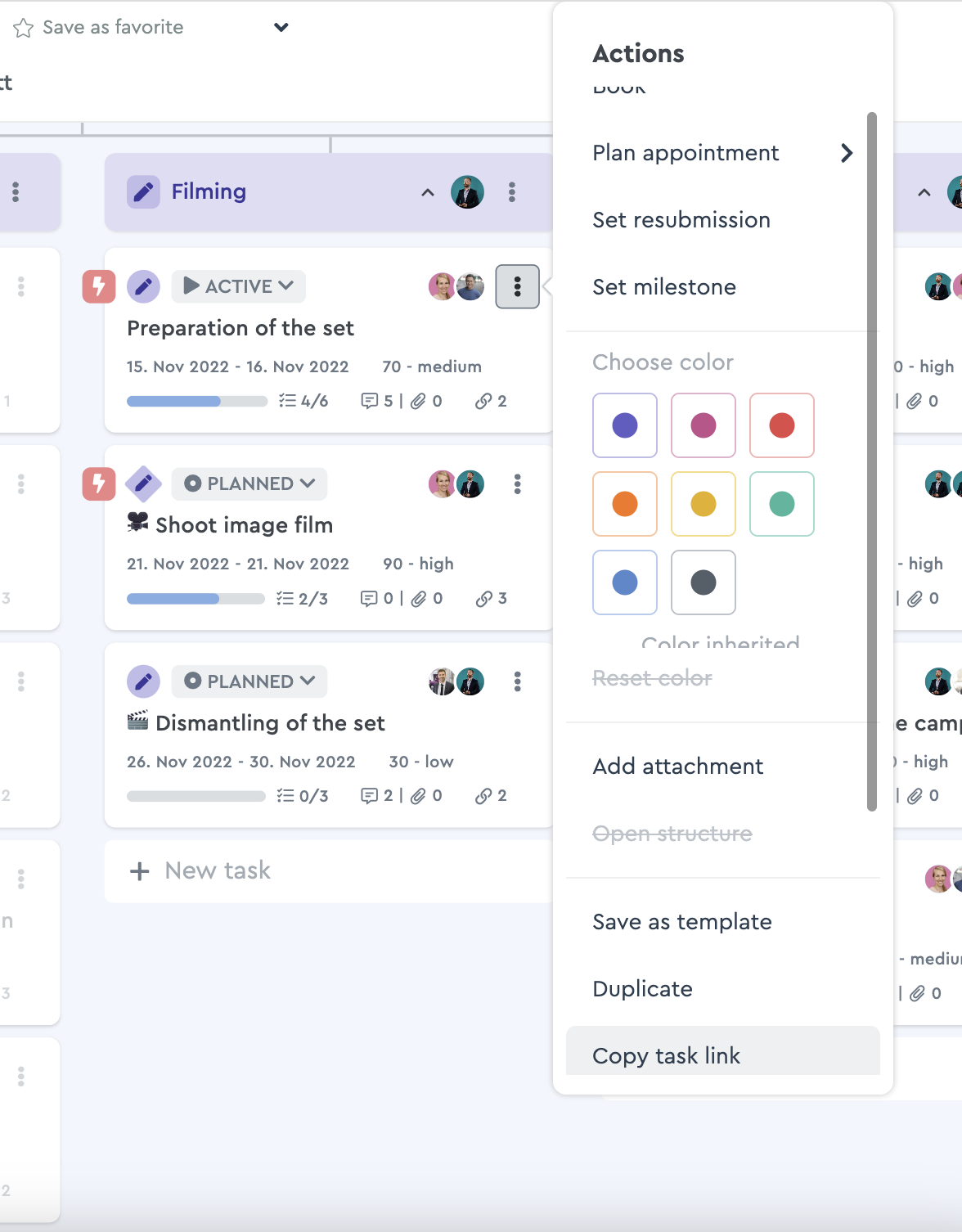Expand the ACTIVE status dropdown
This screenshot has width=962, height=1232.
(239, 286)
